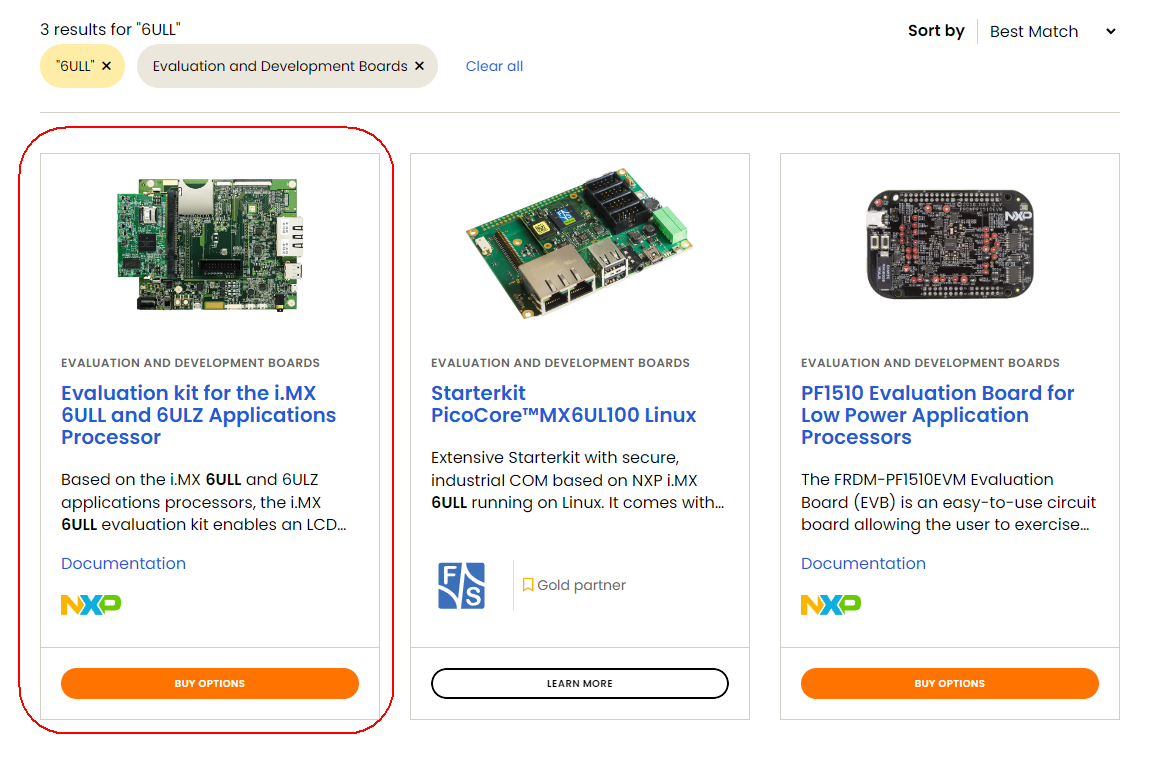Click description text of the PicoCore starterkit

point(578,480)
